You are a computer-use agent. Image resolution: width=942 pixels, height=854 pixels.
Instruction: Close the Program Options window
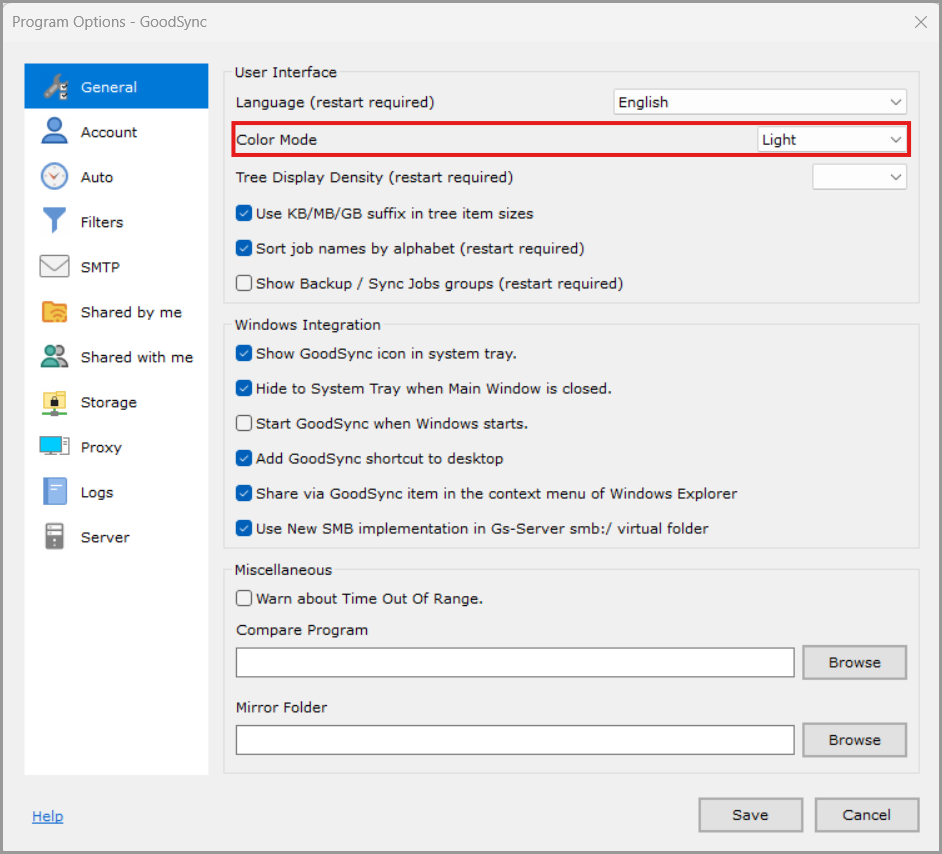[920, 22]
